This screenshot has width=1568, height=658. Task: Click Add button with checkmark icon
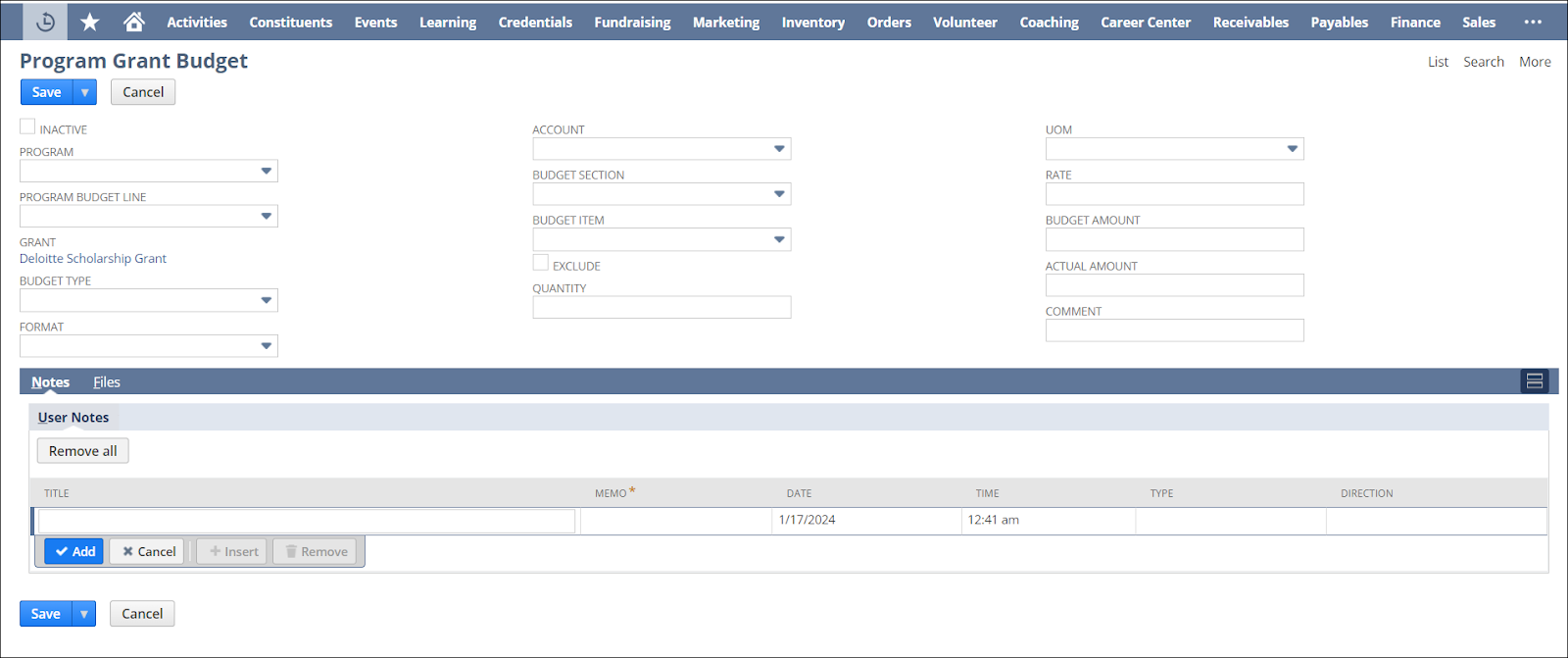(74, 551)
